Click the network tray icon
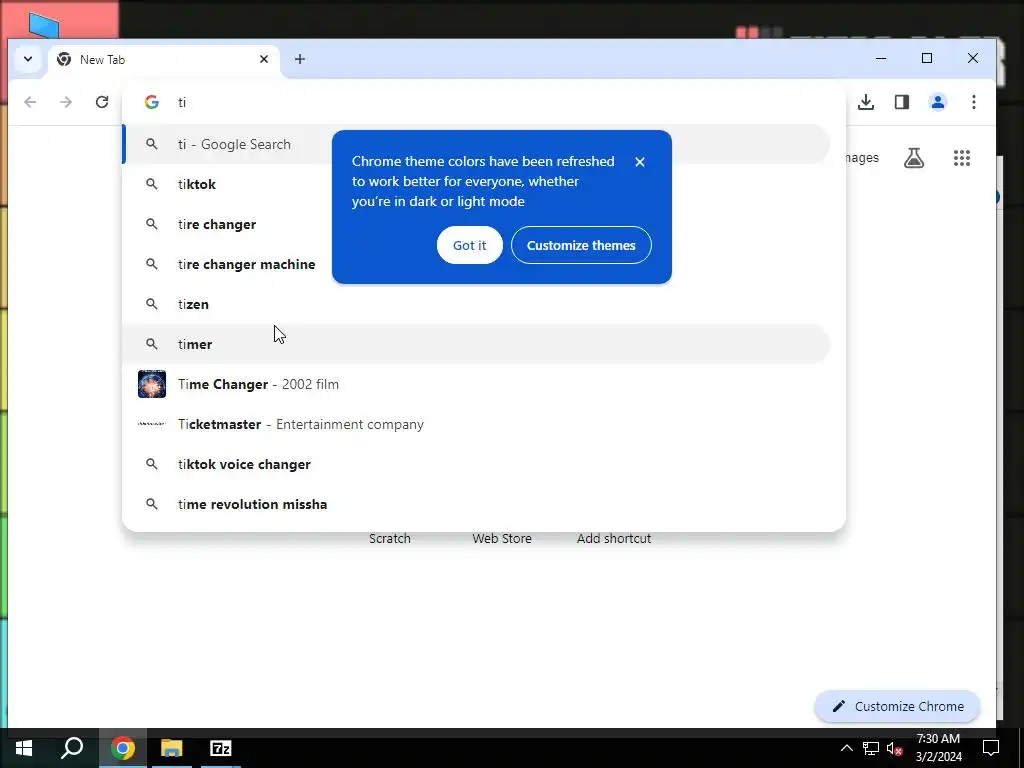Screen dimensions: 1024x768 click(x=871, y=748)
